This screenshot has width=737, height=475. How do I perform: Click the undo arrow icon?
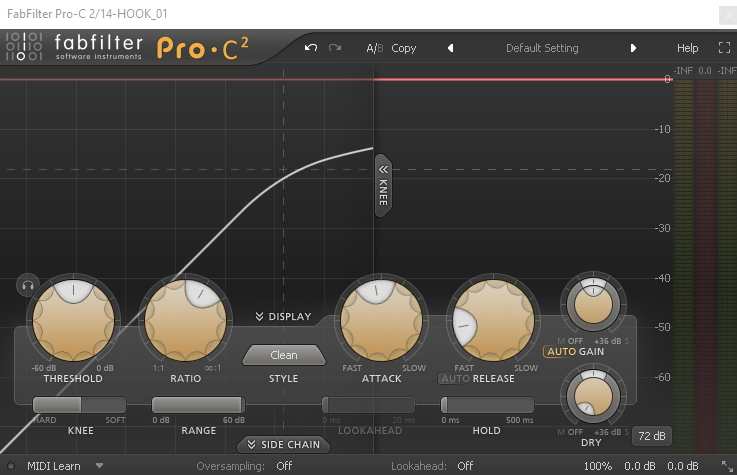coord(311,48)
